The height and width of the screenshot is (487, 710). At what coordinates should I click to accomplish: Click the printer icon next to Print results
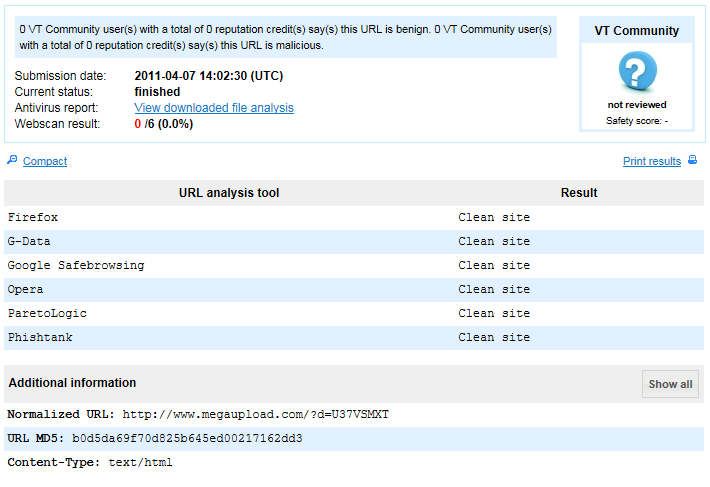(692, 160)
